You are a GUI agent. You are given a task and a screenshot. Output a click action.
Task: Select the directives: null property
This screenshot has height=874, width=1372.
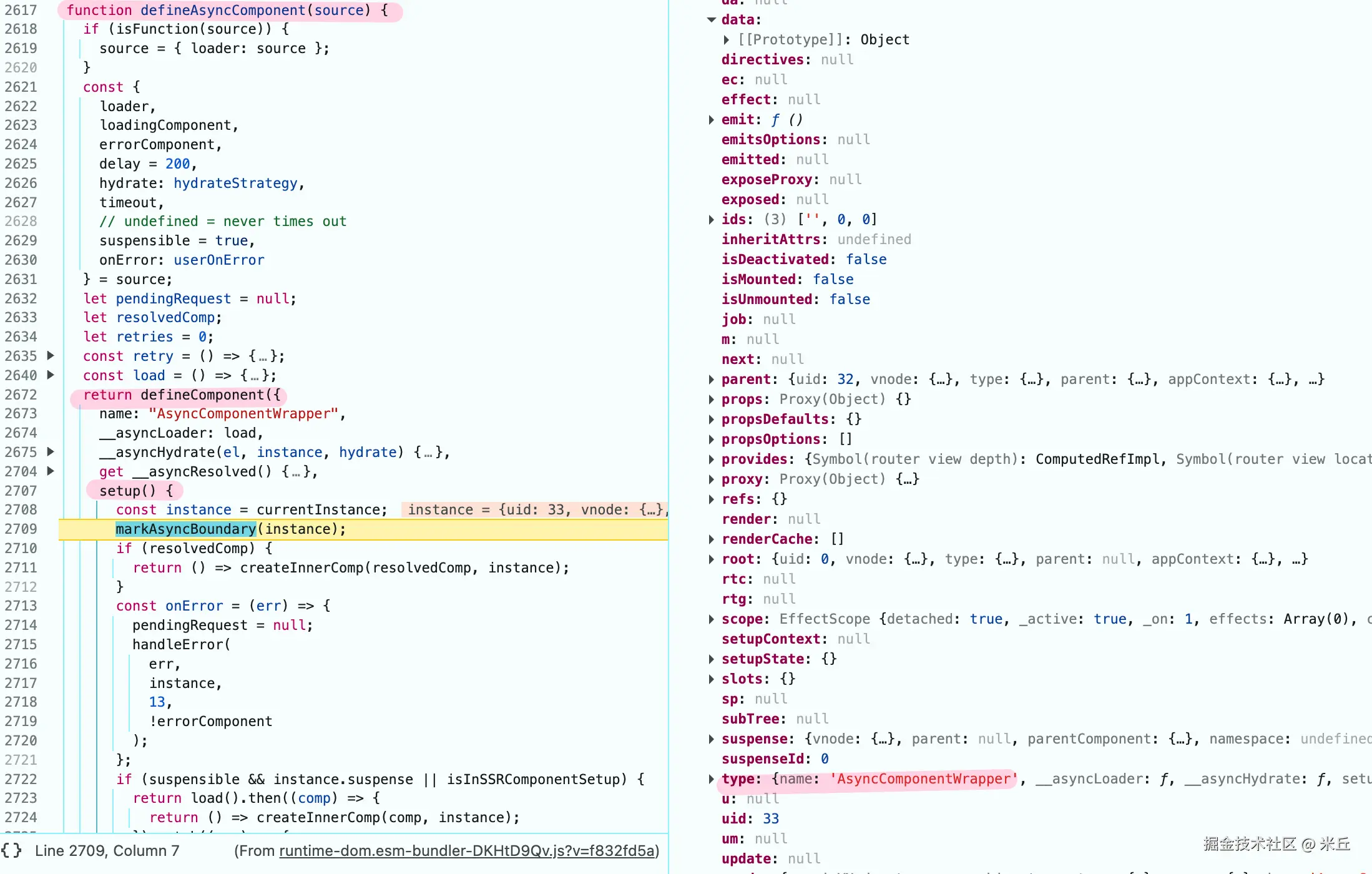[788, 59]
